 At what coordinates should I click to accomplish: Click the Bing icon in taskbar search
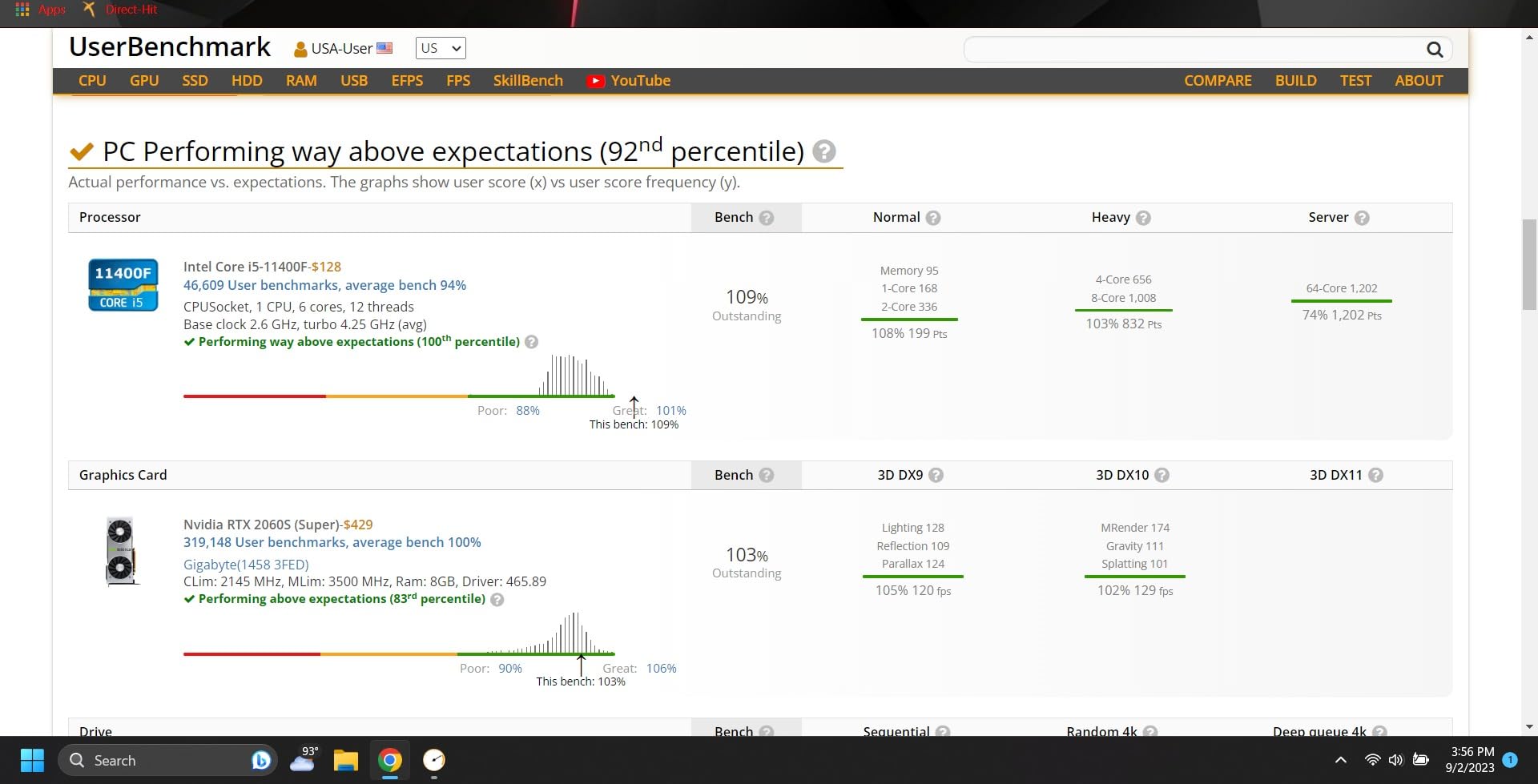260,760
